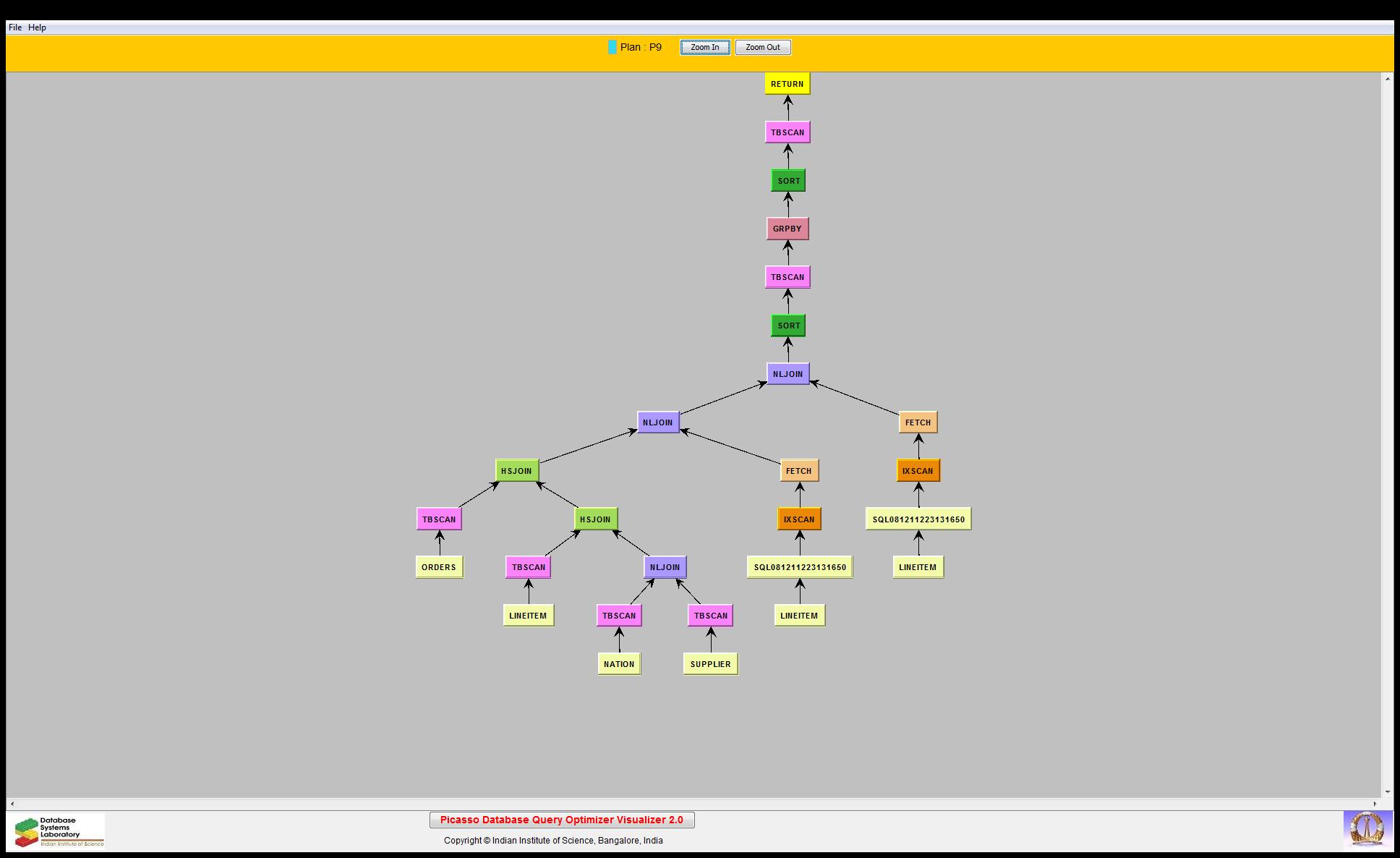
Task: Click the cyan Plan P9 color swatch
Action: (x=612, y=48)
